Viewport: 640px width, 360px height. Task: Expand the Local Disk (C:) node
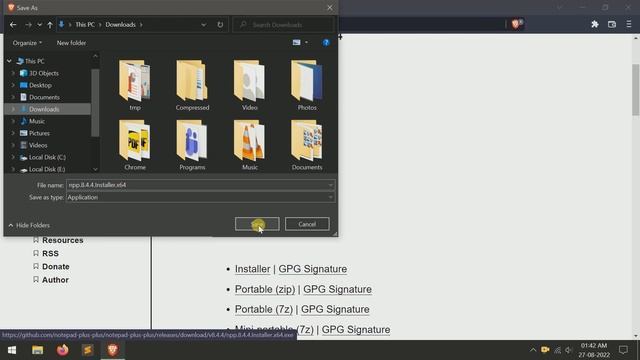(x=13, y=157)
